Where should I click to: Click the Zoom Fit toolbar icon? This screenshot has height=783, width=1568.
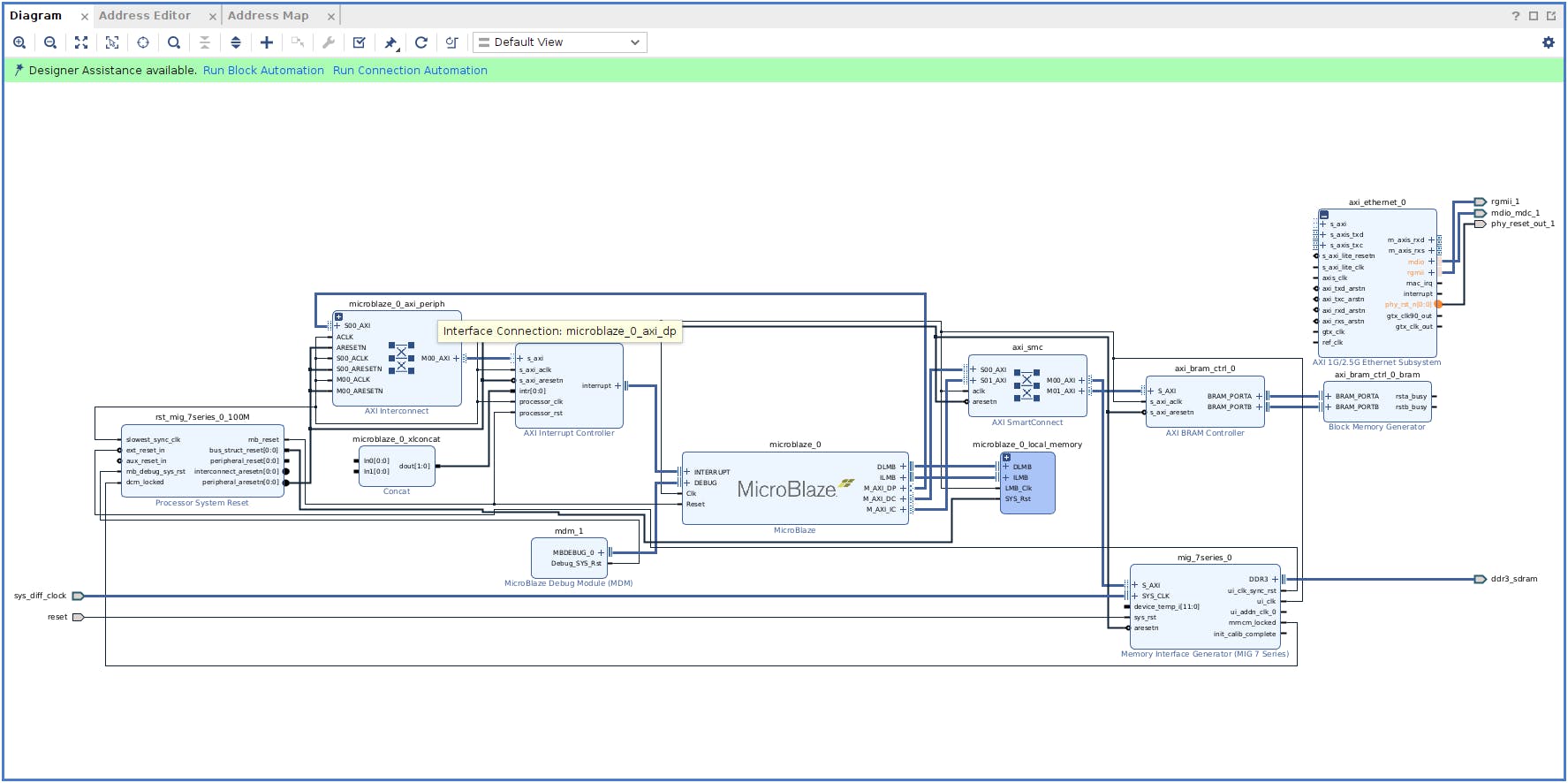[x=81, y=42]
